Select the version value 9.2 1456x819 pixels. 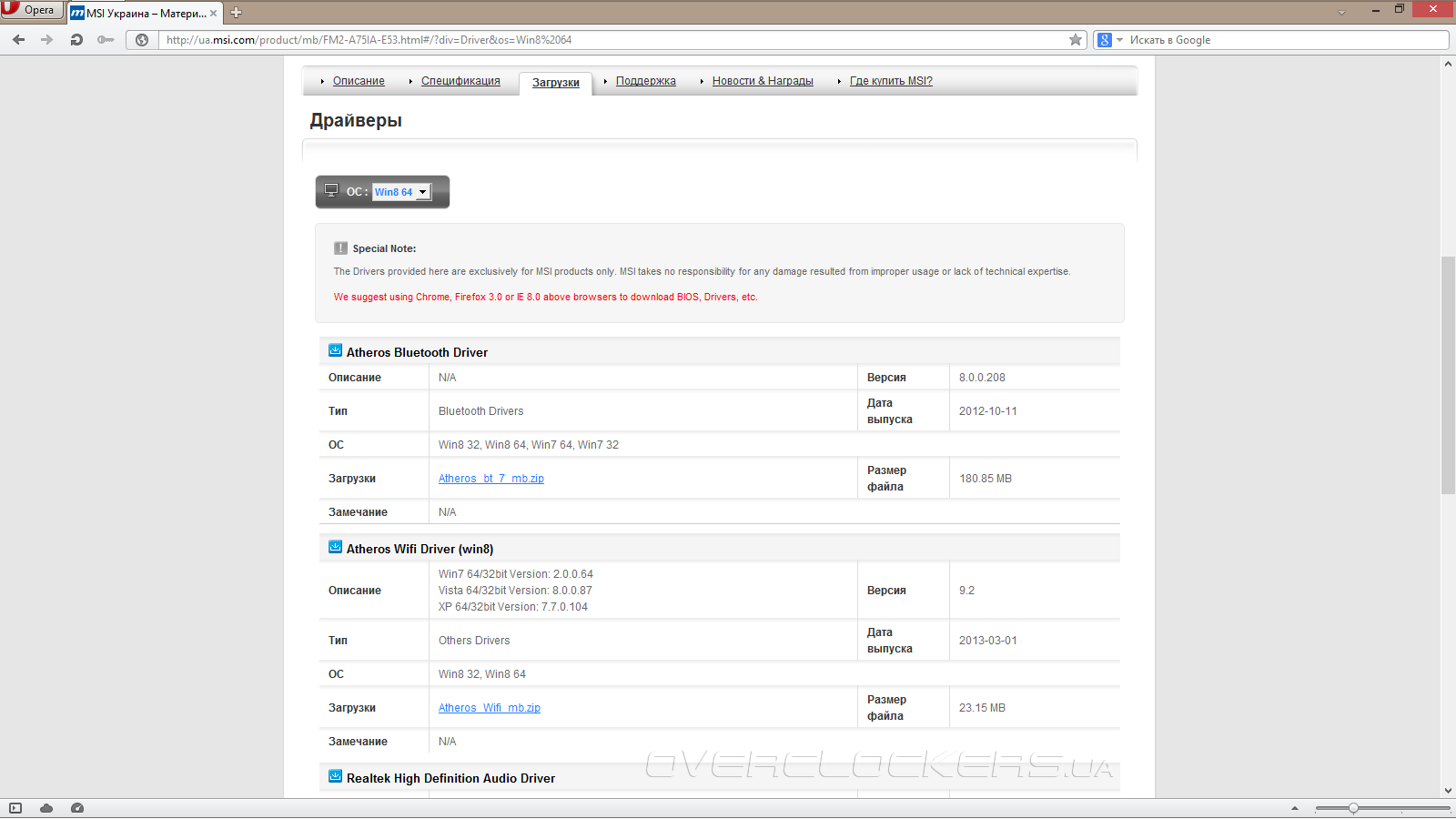coord(966,591)
